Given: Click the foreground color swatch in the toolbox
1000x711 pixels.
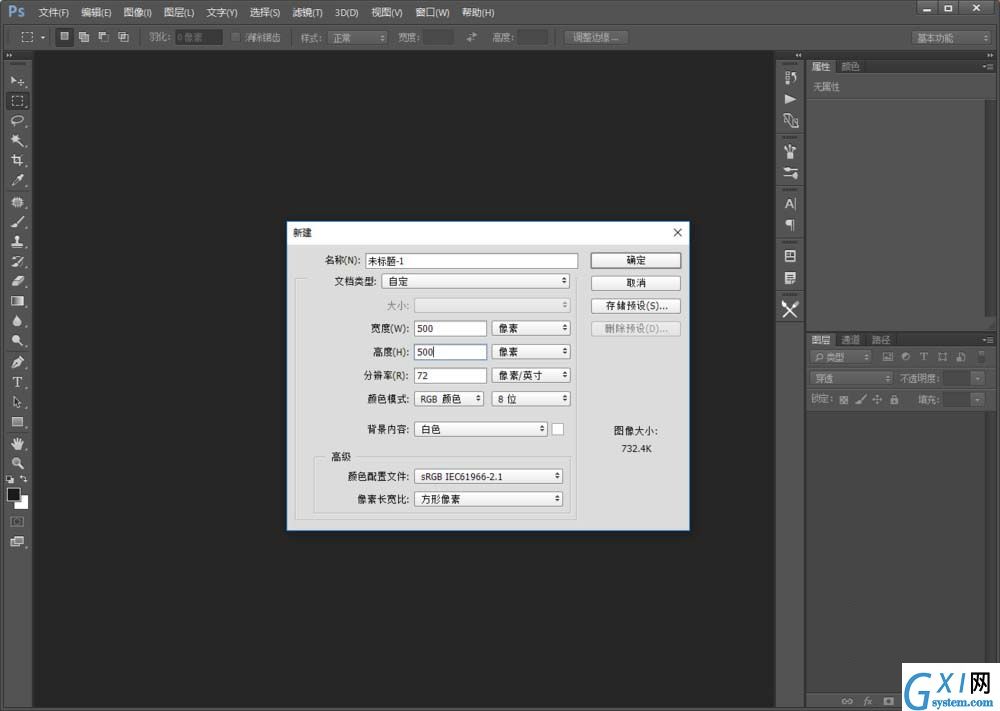Looking at the screenshot, I should (13, 494).
